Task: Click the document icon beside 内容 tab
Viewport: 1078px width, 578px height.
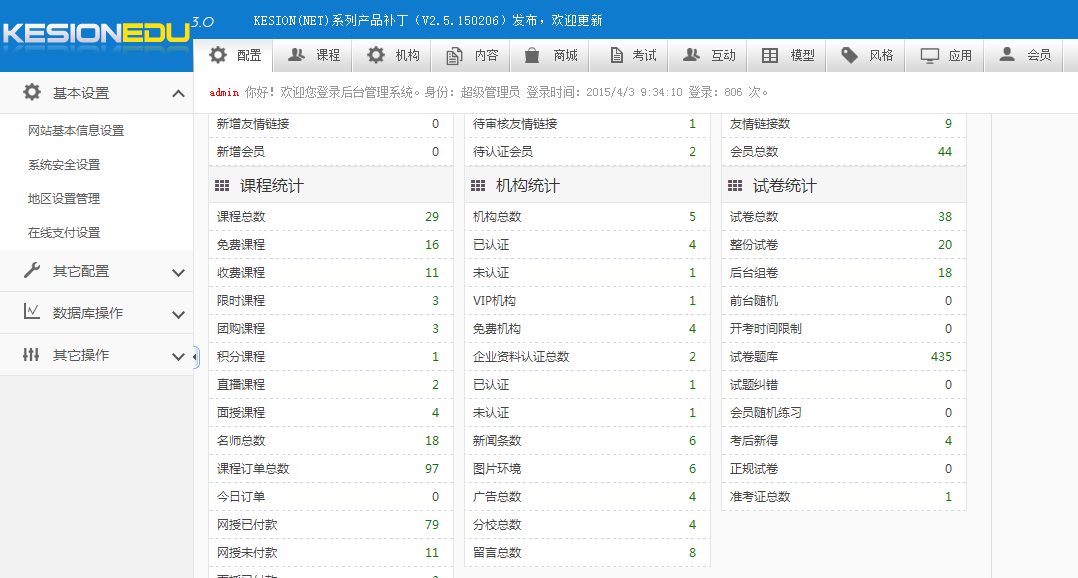Action: (454, 55)
